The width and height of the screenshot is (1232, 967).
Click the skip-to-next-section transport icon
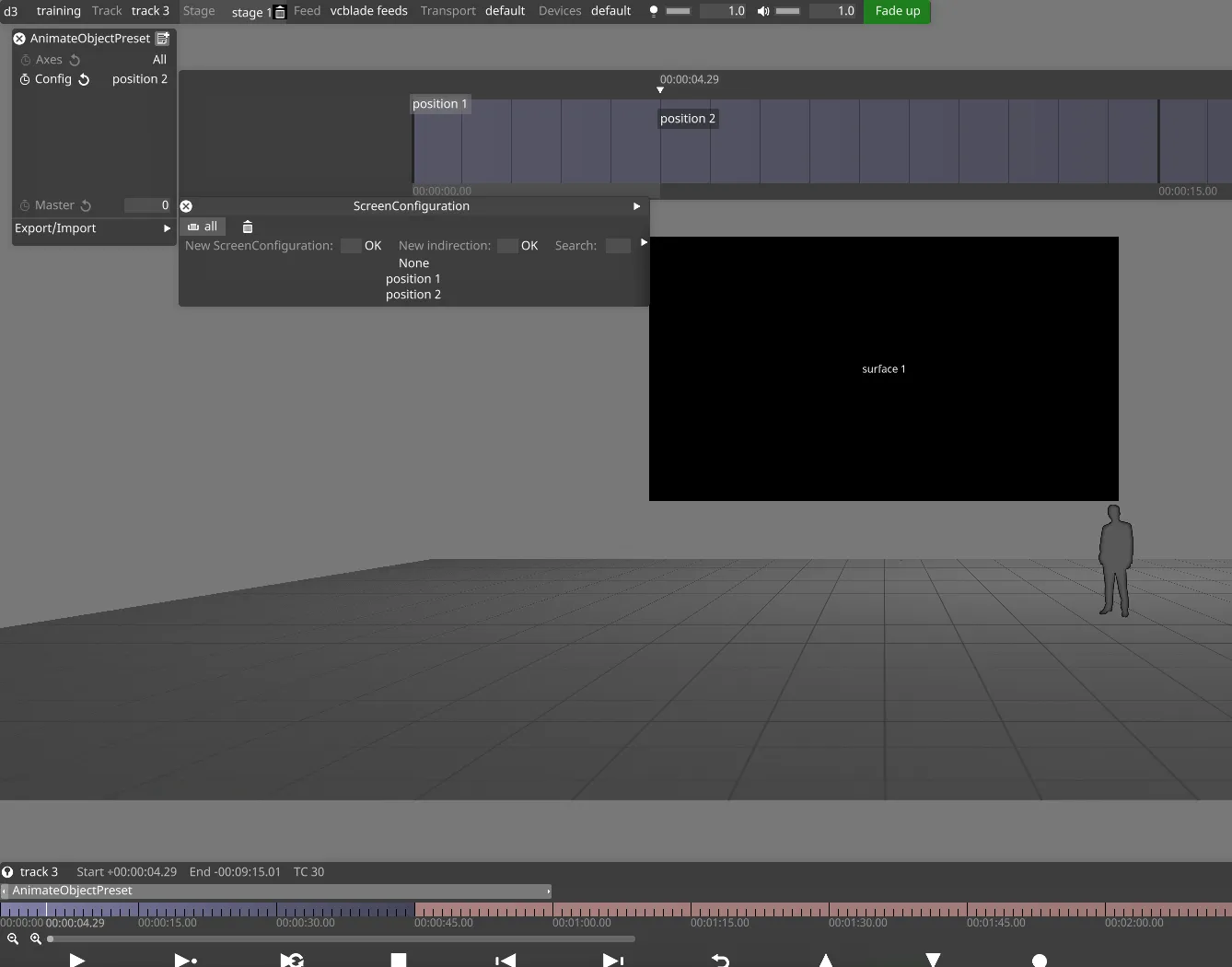point(613,960)
